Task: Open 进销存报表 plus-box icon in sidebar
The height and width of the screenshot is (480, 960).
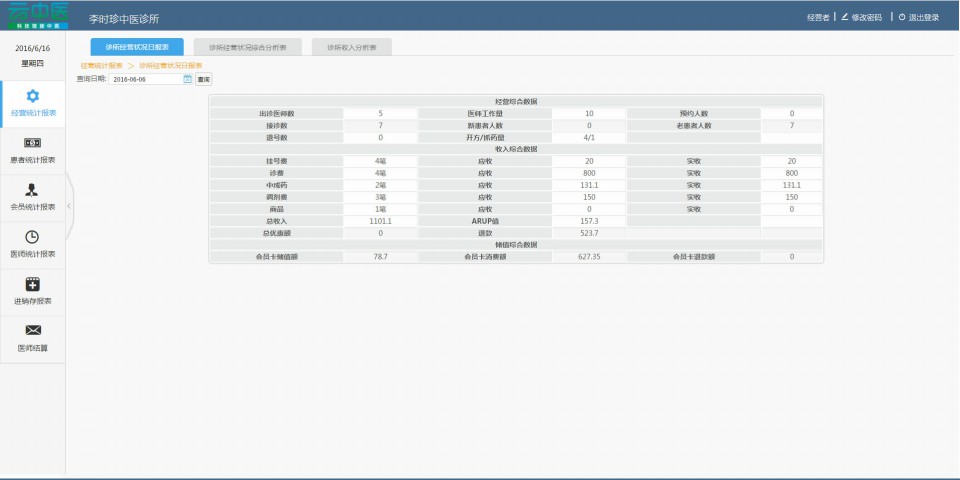Action: pyautogui.click(x=32, y=284)
